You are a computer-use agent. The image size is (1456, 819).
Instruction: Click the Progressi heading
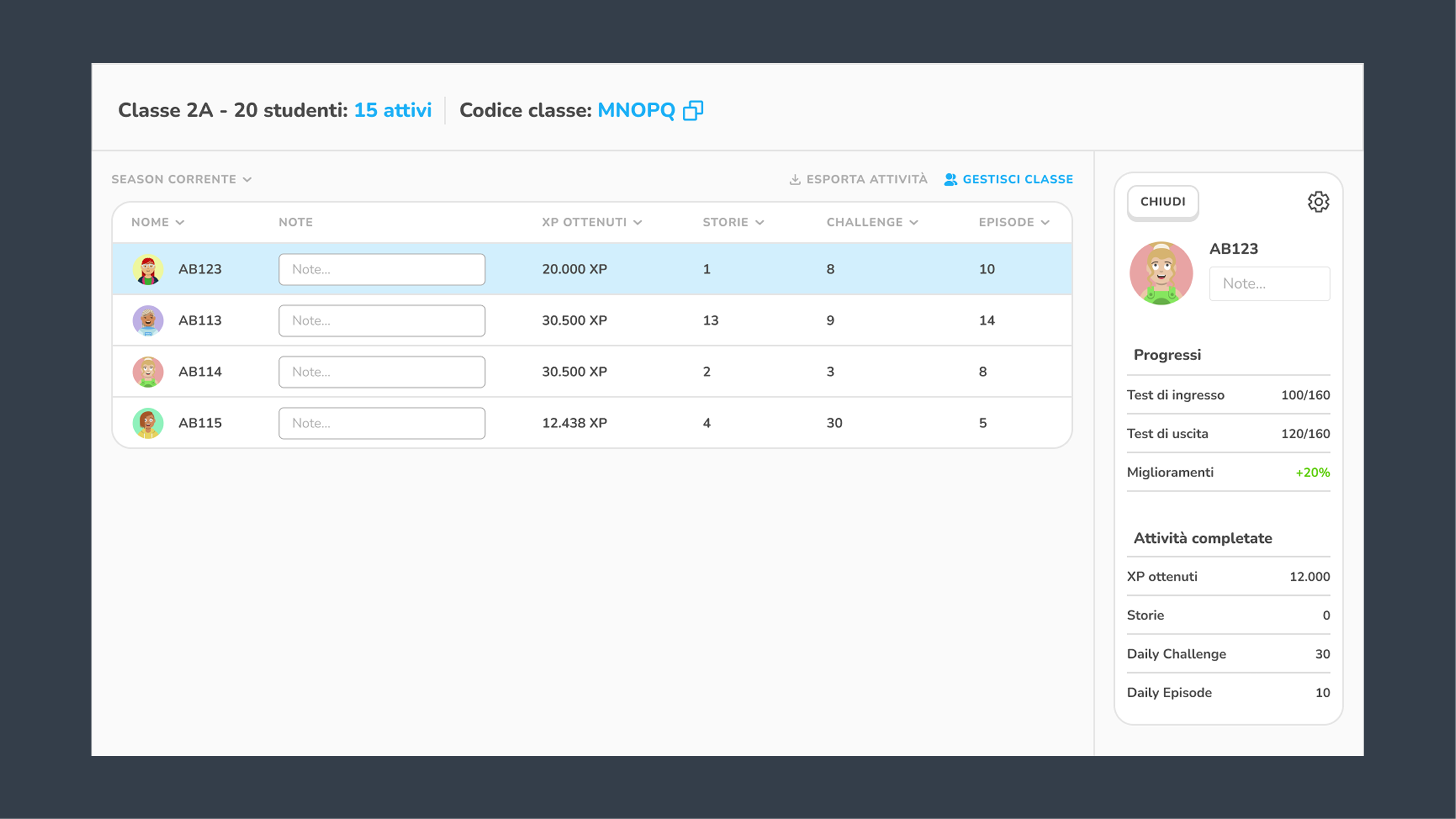coord(1167,355)
